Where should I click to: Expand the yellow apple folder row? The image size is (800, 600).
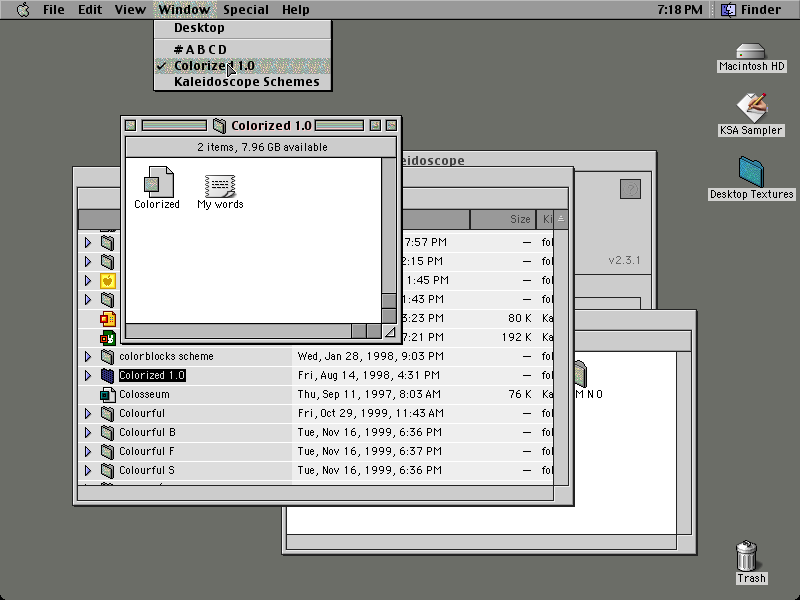(x=88, y=281)
